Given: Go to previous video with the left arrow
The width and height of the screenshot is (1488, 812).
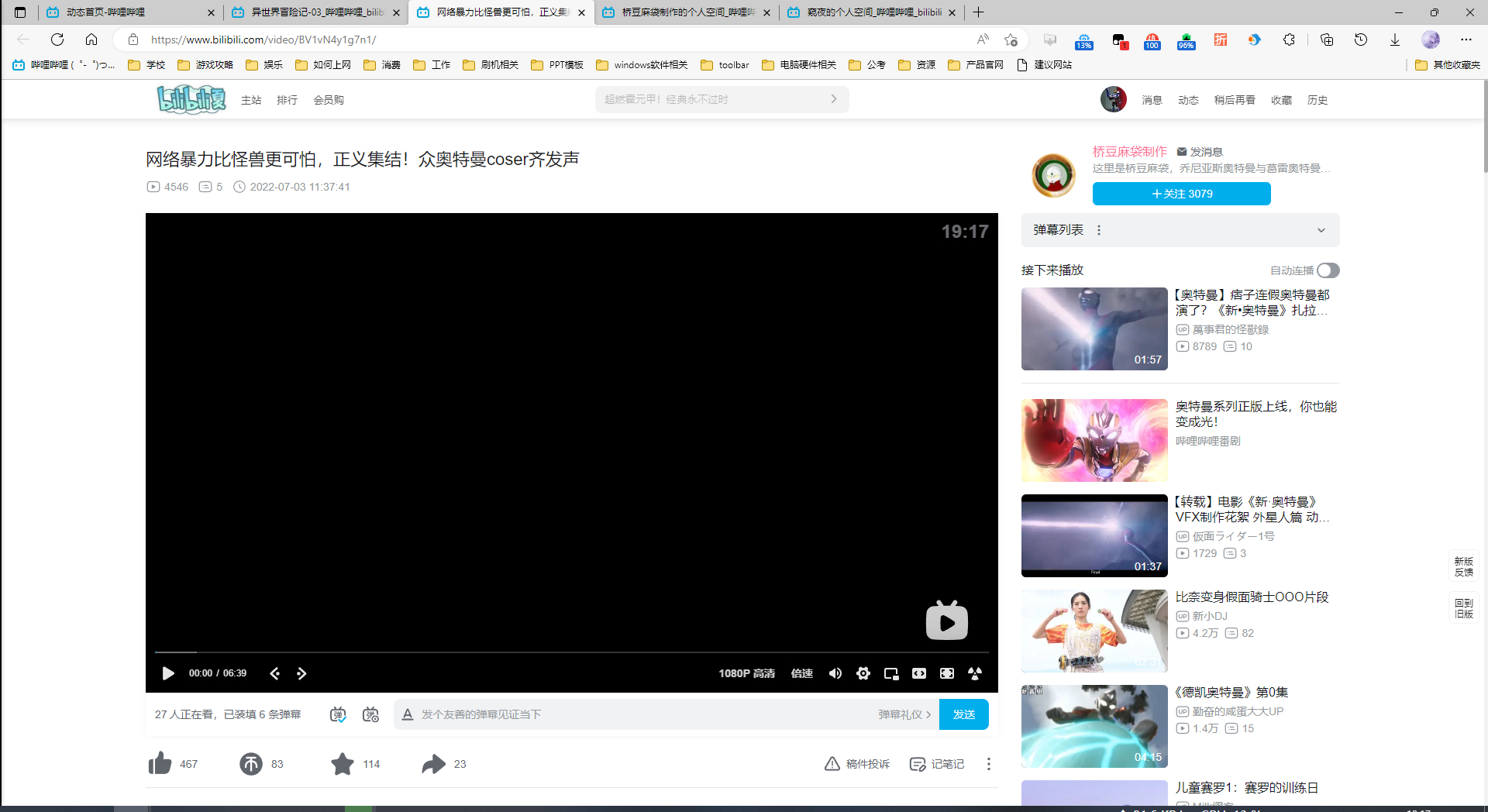Looking at the screenshot, I should click(274, 673).
